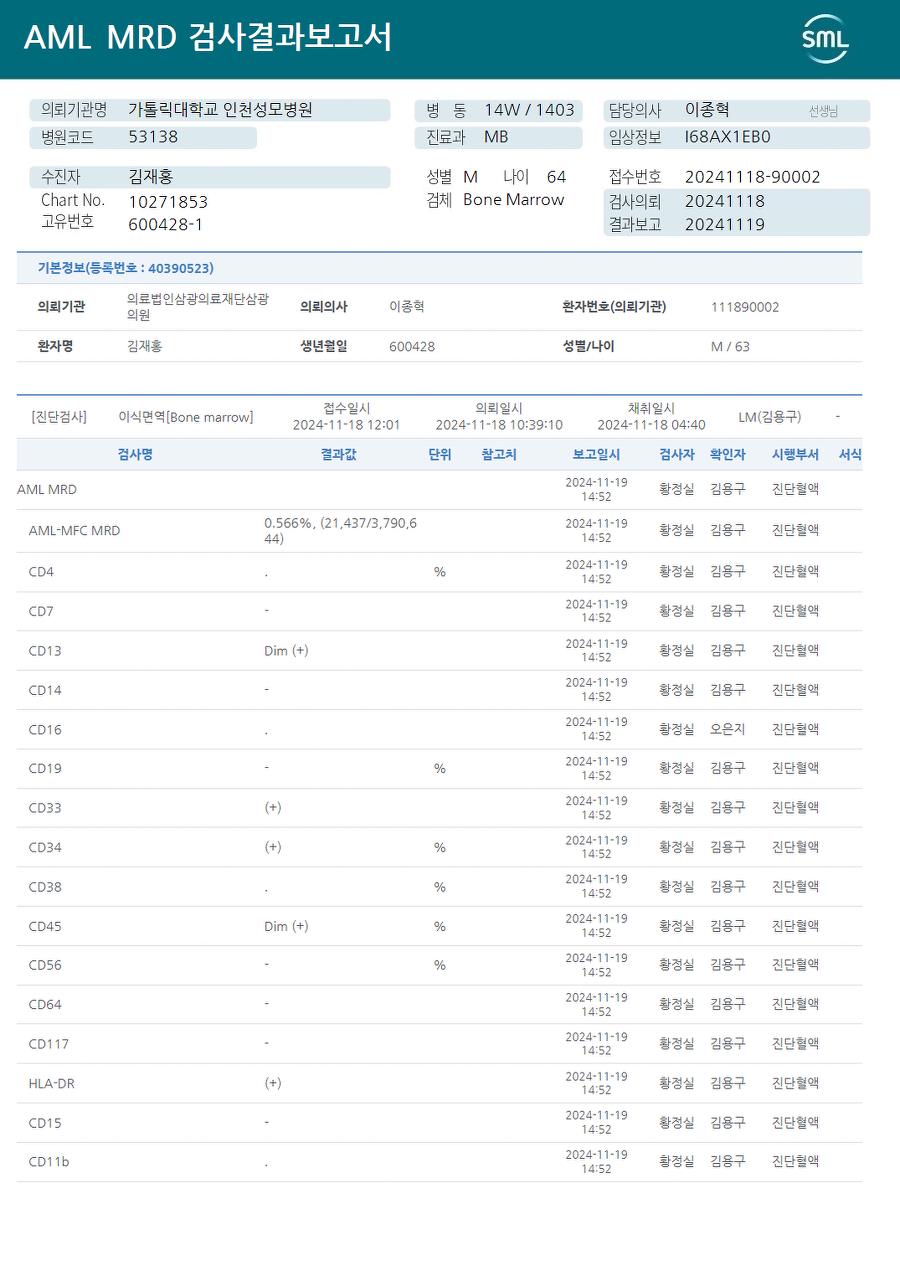900x1271 pixels.
Task: Click result report date 20241119
Action: pyautogui.click(x=725, y=225)
